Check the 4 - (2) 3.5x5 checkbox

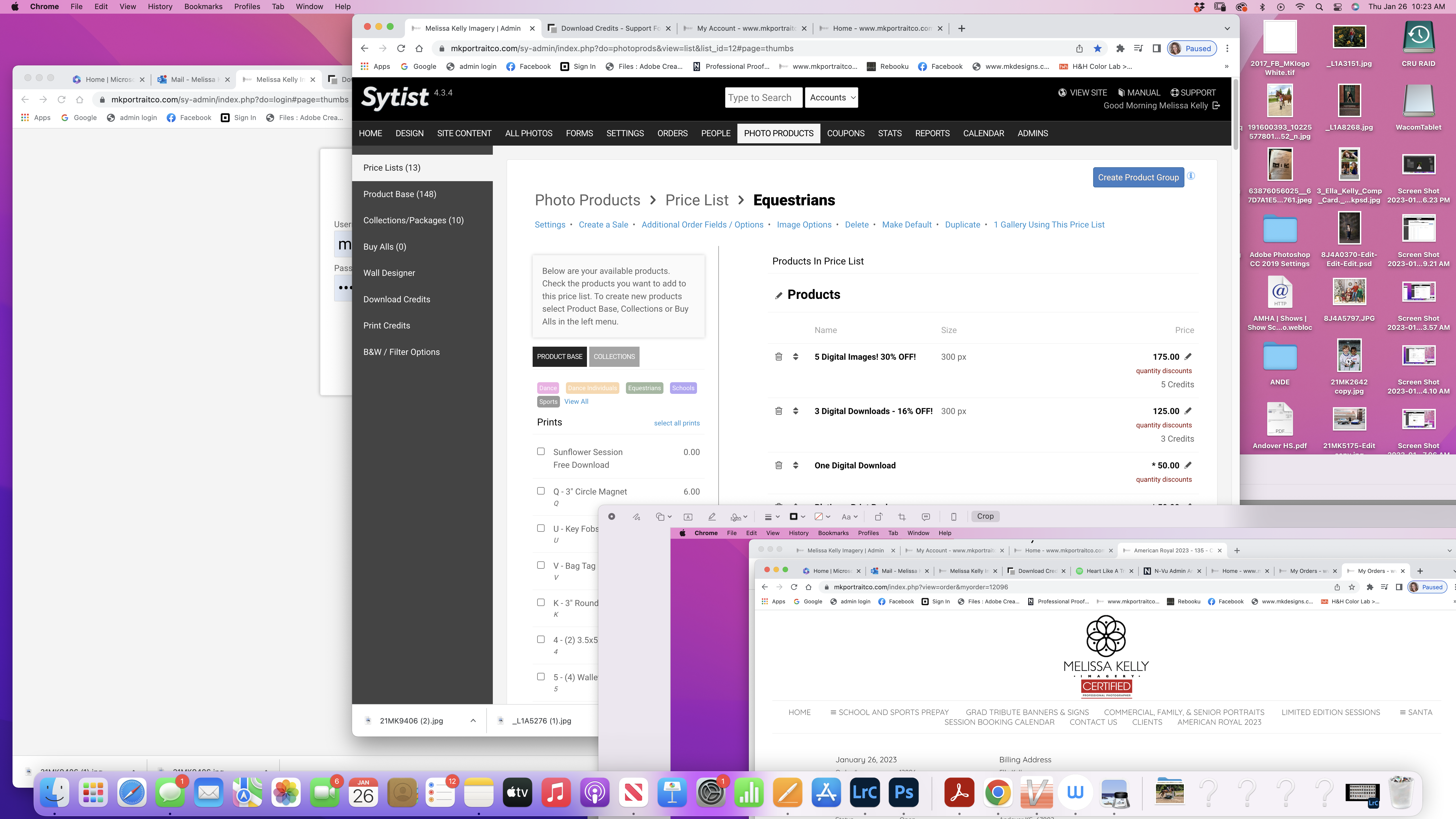(541, 639)
